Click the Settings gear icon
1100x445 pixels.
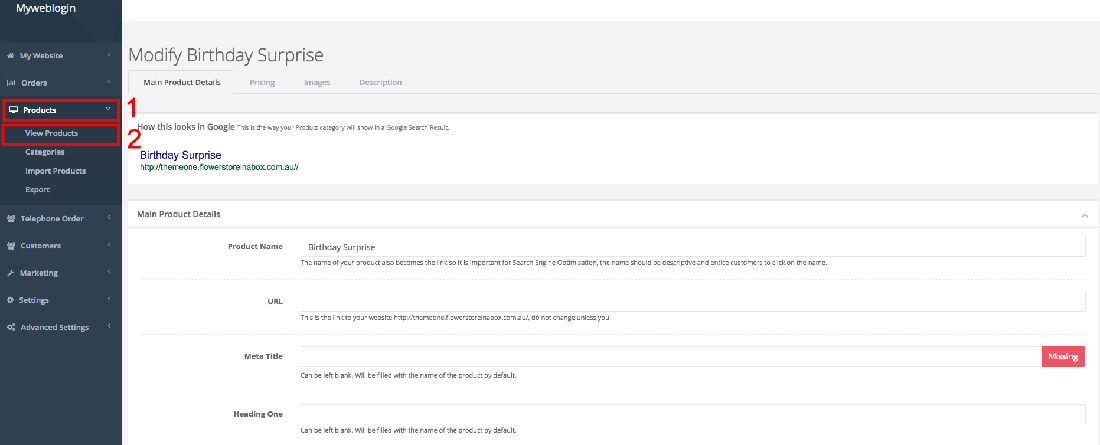tap(11, 300)
